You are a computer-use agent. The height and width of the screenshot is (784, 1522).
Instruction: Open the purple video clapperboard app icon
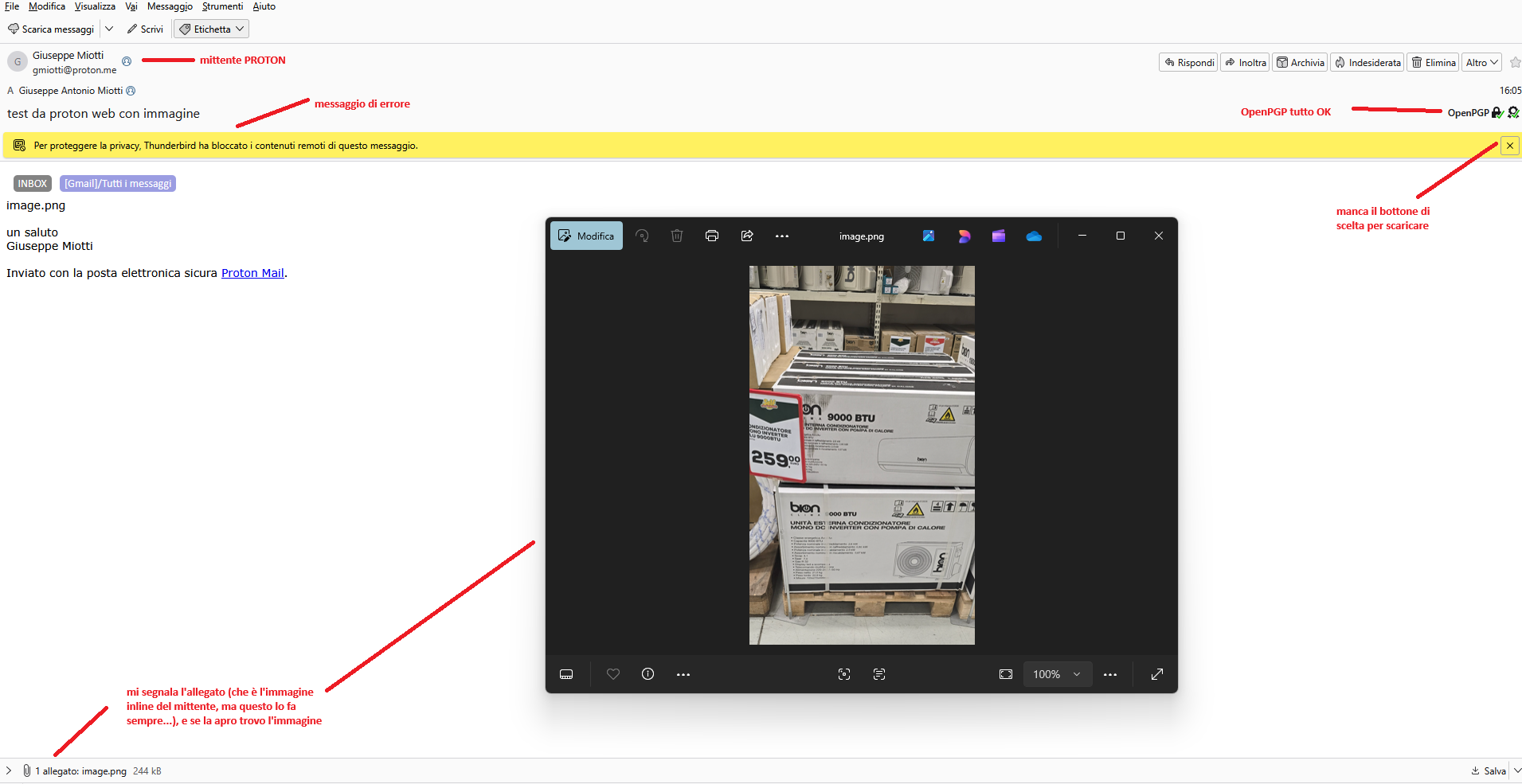point(999,236)
